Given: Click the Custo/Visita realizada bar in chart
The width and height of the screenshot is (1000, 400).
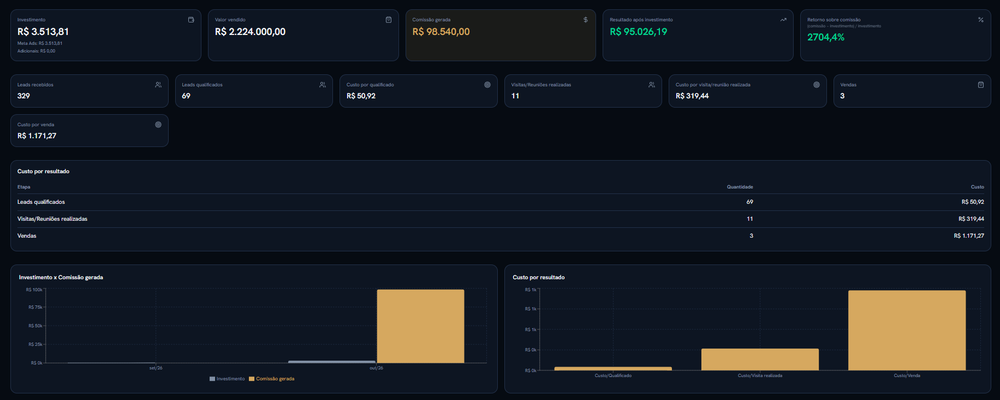Looking at the screenshot, I should pyautogui.click(x=760, y=359).
